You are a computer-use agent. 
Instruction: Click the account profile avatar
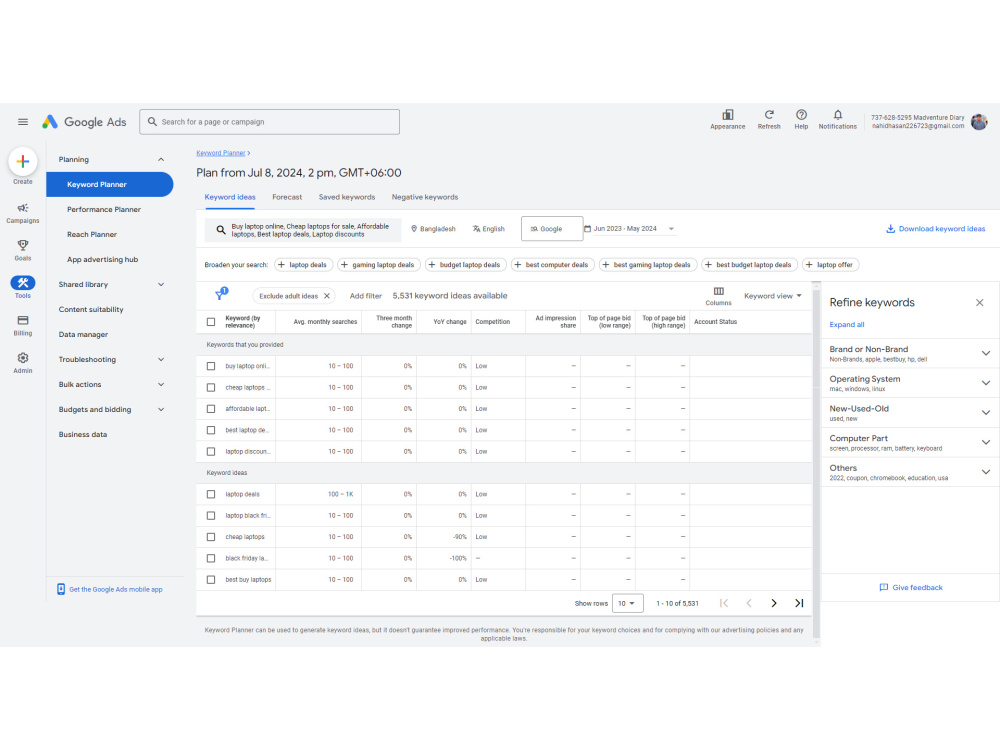pos(979,121)
